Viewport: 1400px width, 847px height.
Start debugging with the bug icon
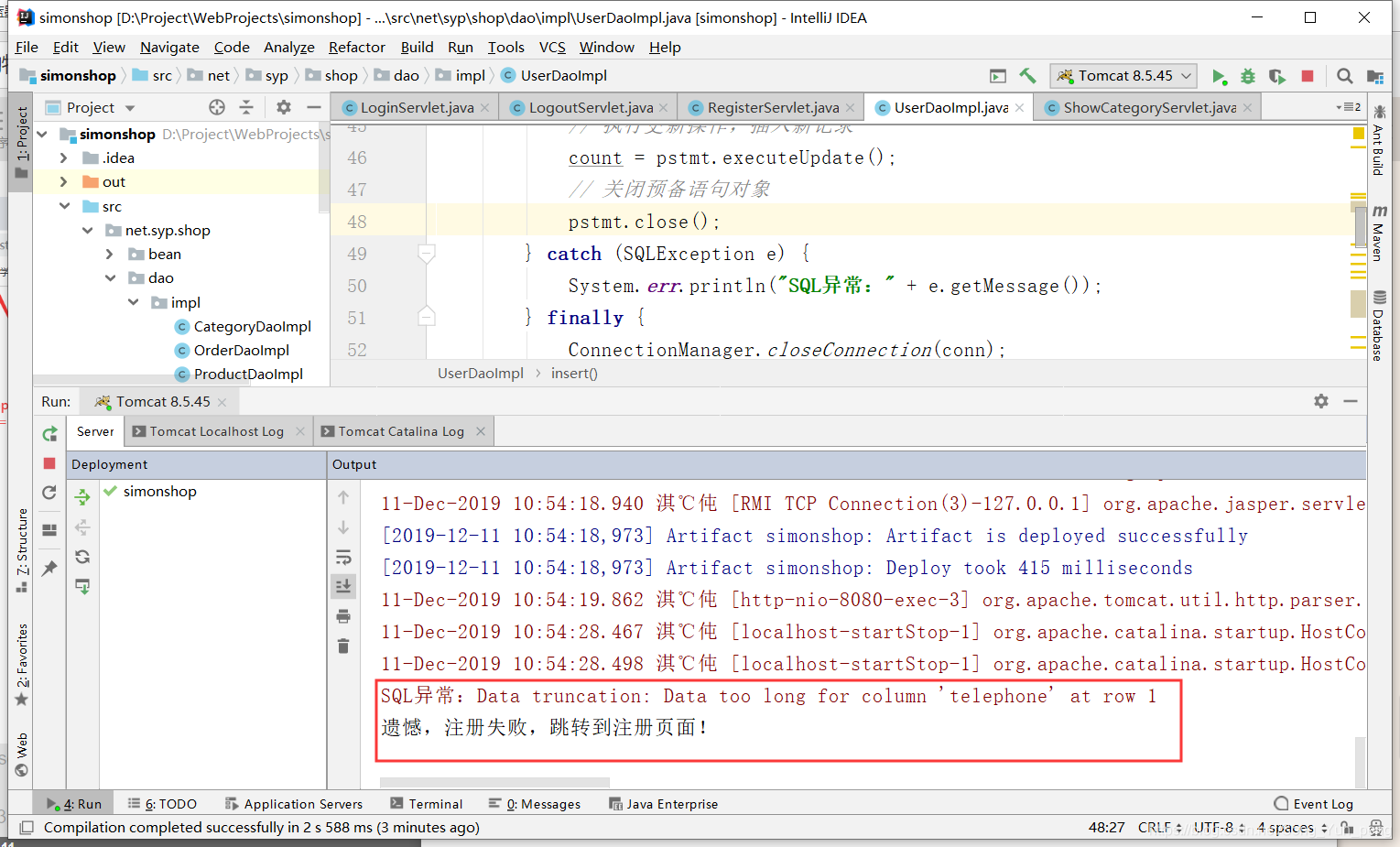click(1247, 76)
